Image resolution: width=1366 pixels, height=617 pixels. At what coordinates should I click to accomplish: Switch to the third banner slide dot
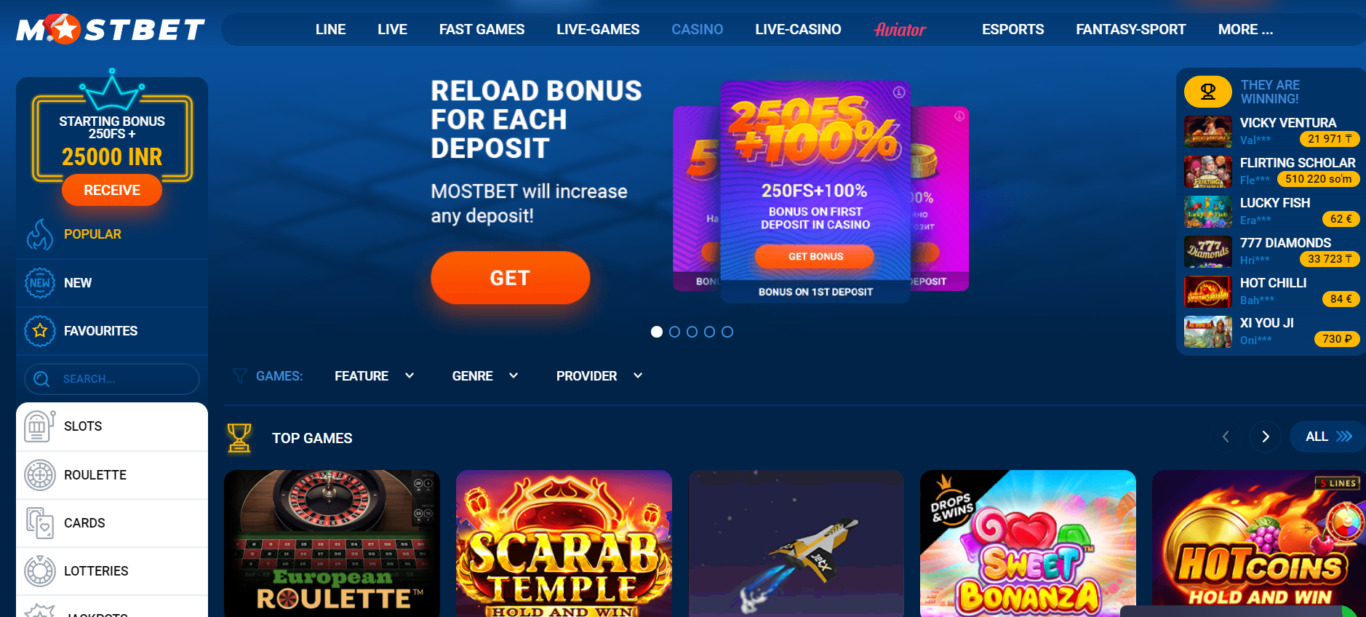click(x=692, y=332)
